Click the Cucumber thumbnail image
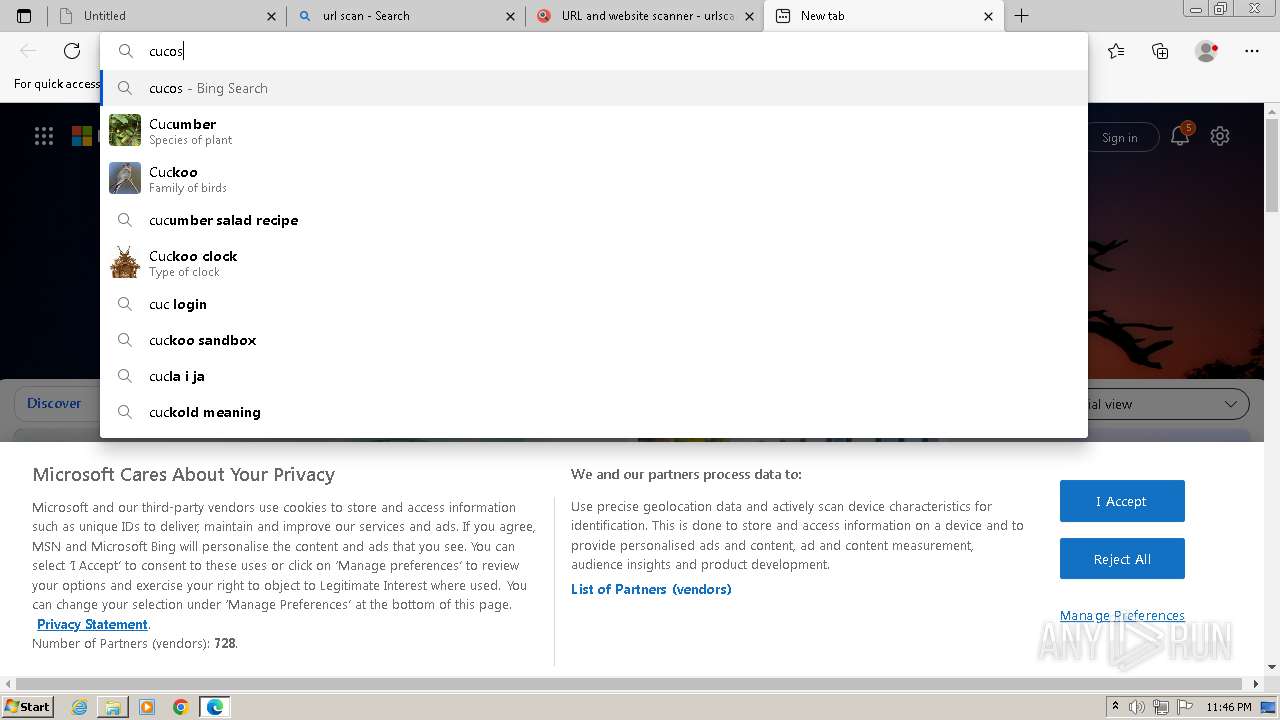The image size is (1280, 720). [x=125, y=130]
